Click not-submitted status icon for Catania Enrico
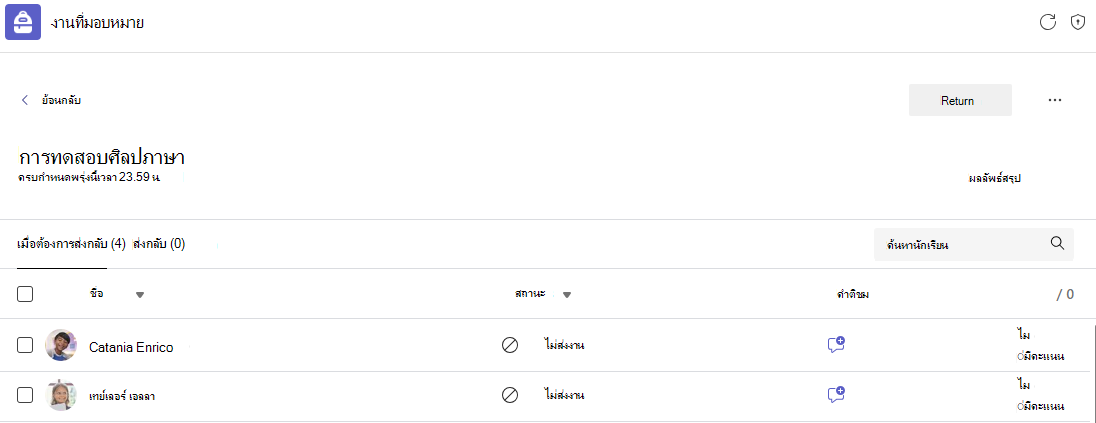 point(510,345)
